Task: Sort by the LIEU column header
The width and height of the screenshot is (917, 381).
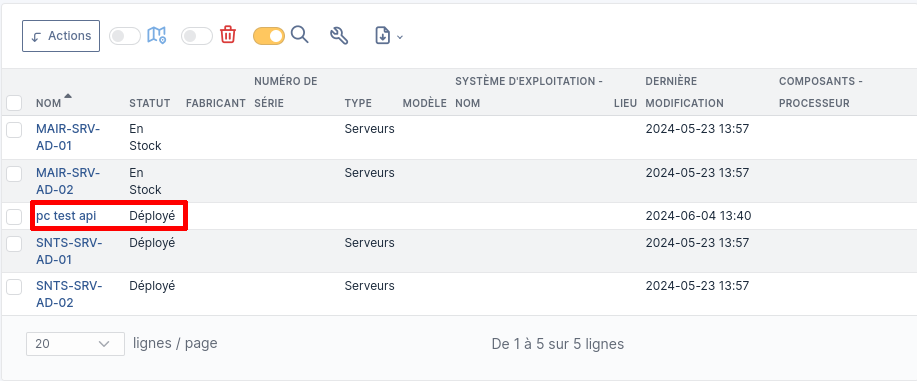Action: pyautogui.click(x=625, y=103)
